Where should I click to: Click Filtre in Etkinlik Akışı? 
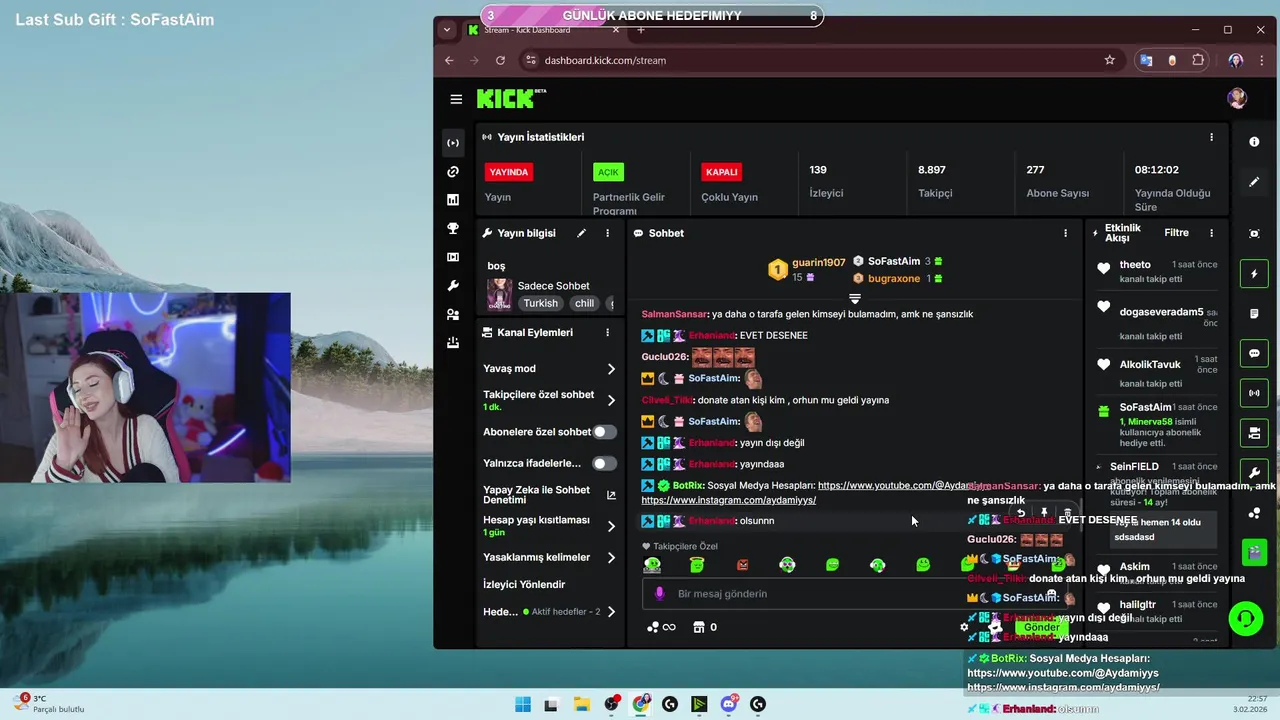[1176, 233]
